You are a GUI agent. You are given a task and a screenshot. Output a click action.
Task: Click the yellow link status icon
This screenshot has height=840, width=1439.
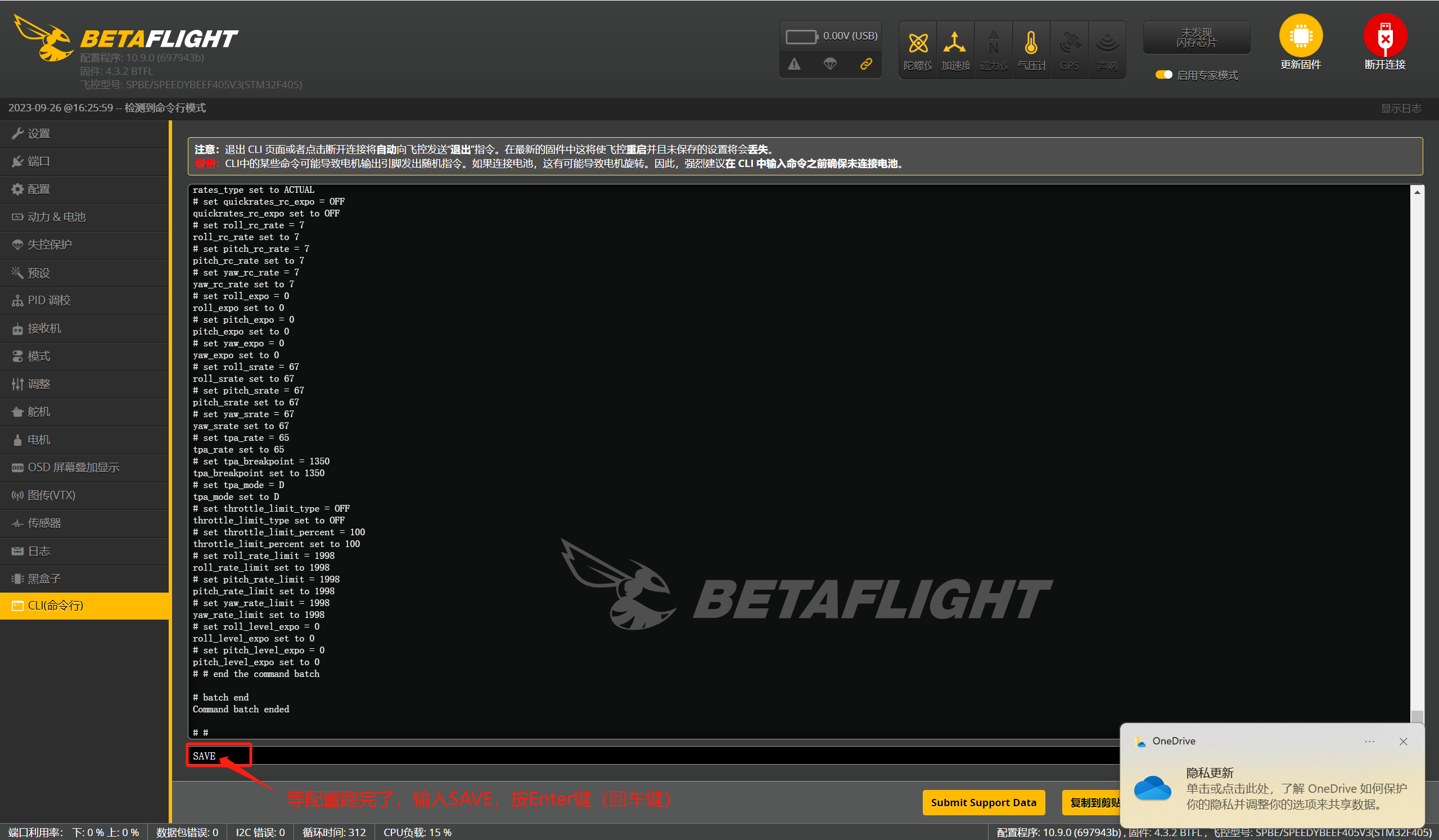coord(865,64)
